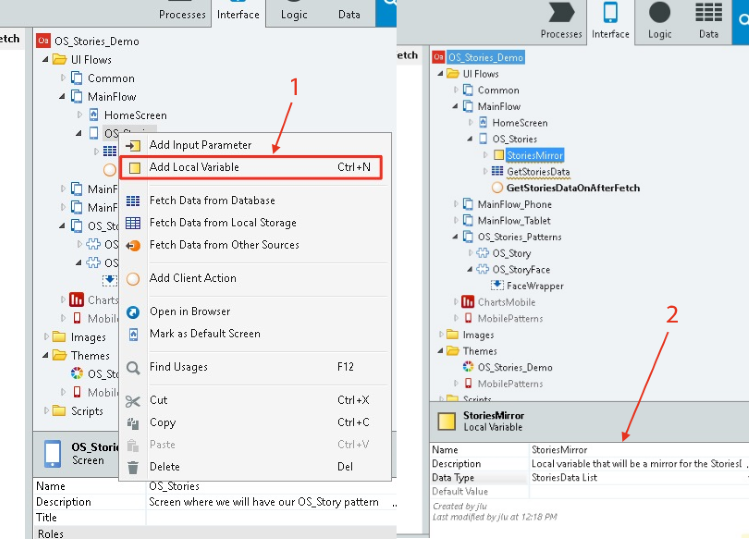Choose Fetch Data from Local Storage
This screenshot has height=540, width=750.
click(x=222, y=223)
